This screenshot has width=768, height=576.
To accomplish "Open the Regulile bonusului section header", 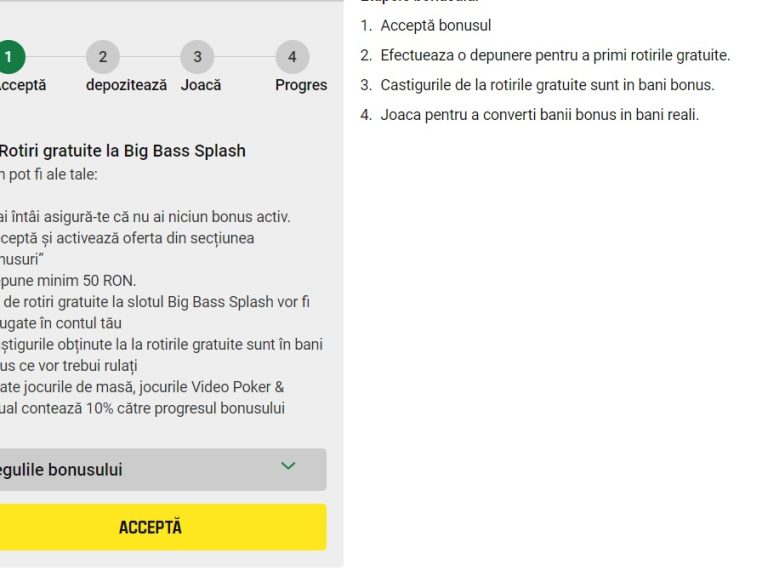I will coord(163,470).
